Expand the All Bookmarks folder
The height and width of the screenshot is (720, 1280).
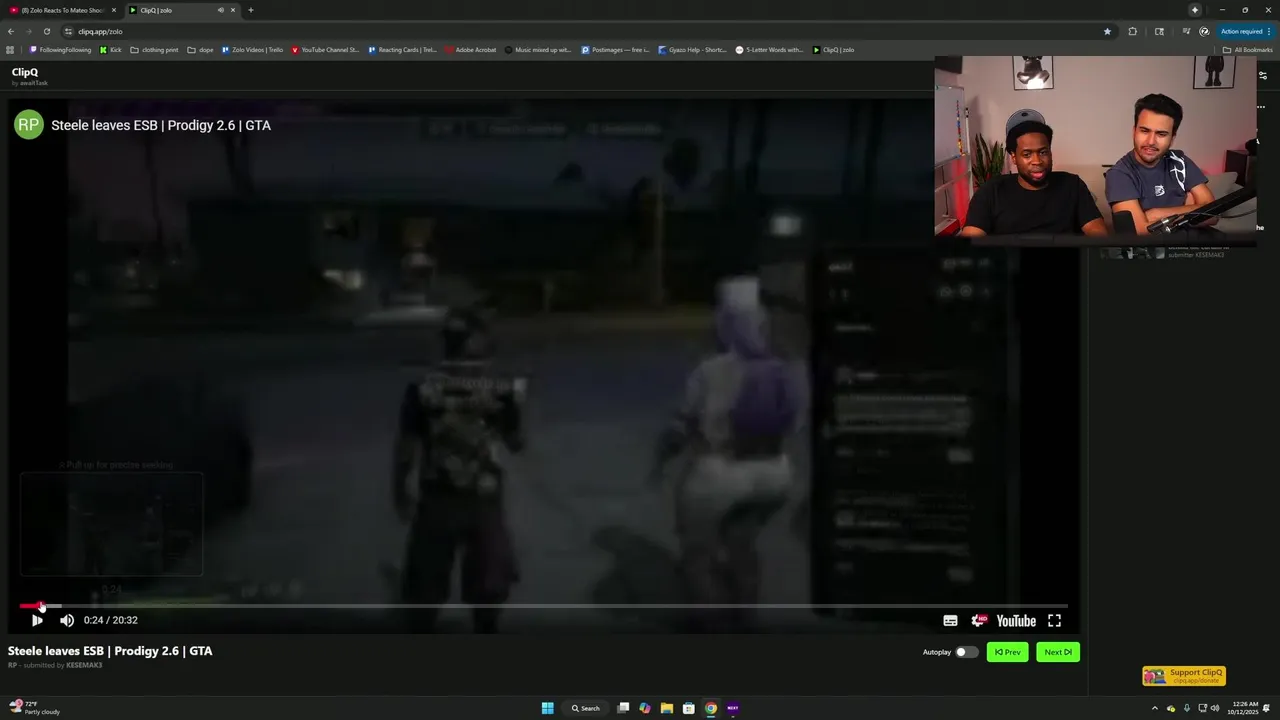click(x=1248, y=50)
